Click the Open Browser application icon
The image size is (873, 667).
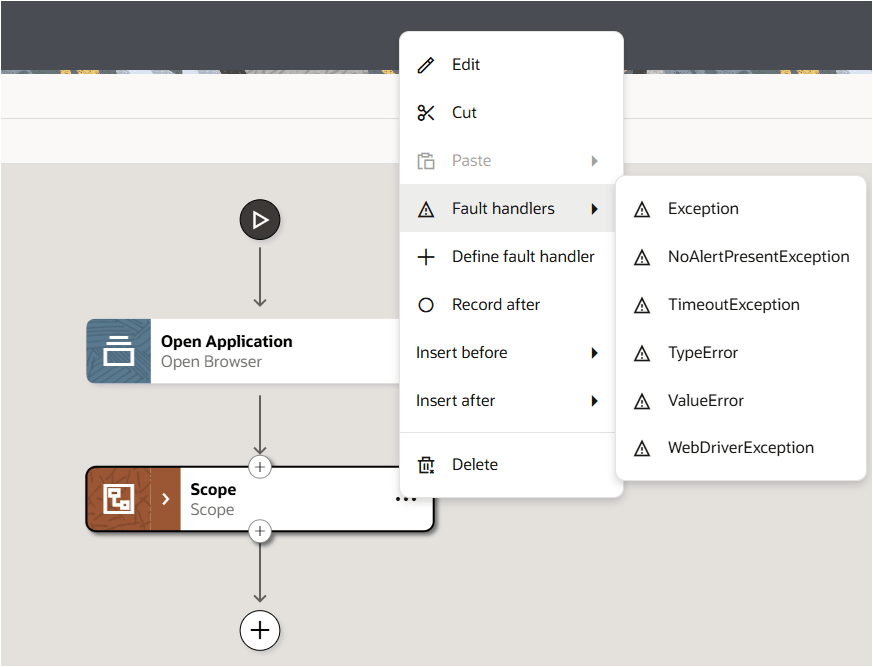[118, 351]
